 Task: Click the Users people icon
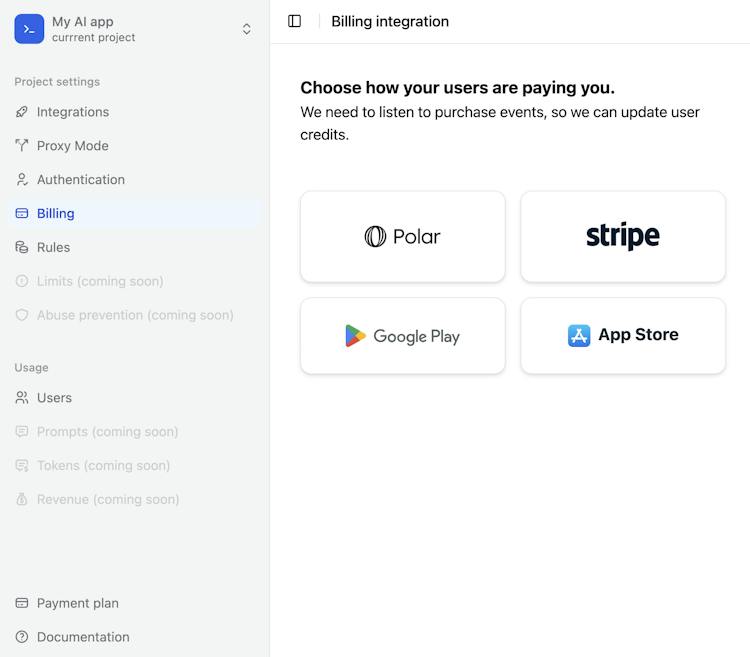22,398
